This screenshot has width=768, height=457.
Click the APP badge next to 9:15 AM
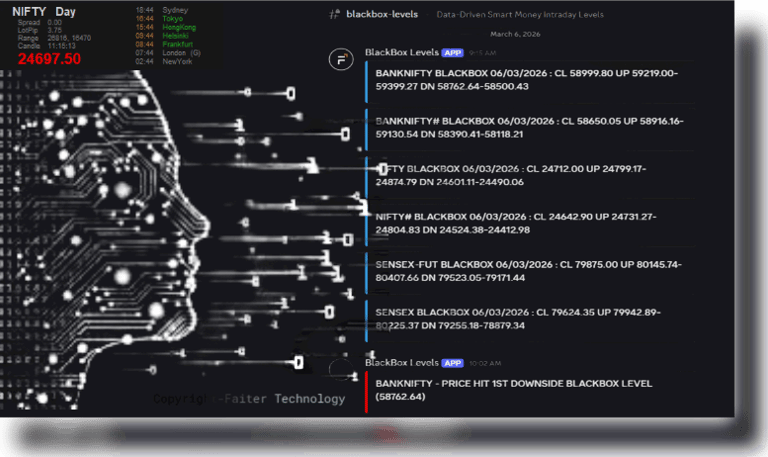(453, 53)
